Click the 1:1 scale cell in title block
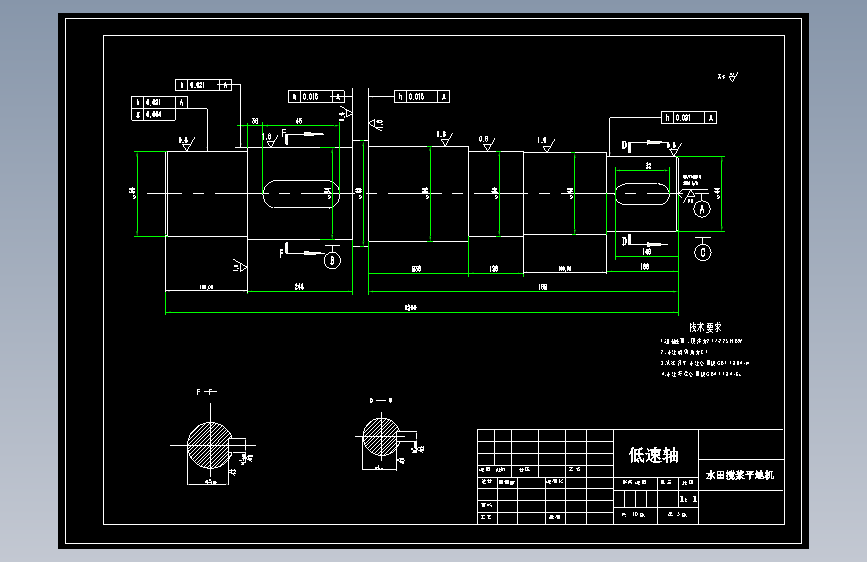 (688, 499)
